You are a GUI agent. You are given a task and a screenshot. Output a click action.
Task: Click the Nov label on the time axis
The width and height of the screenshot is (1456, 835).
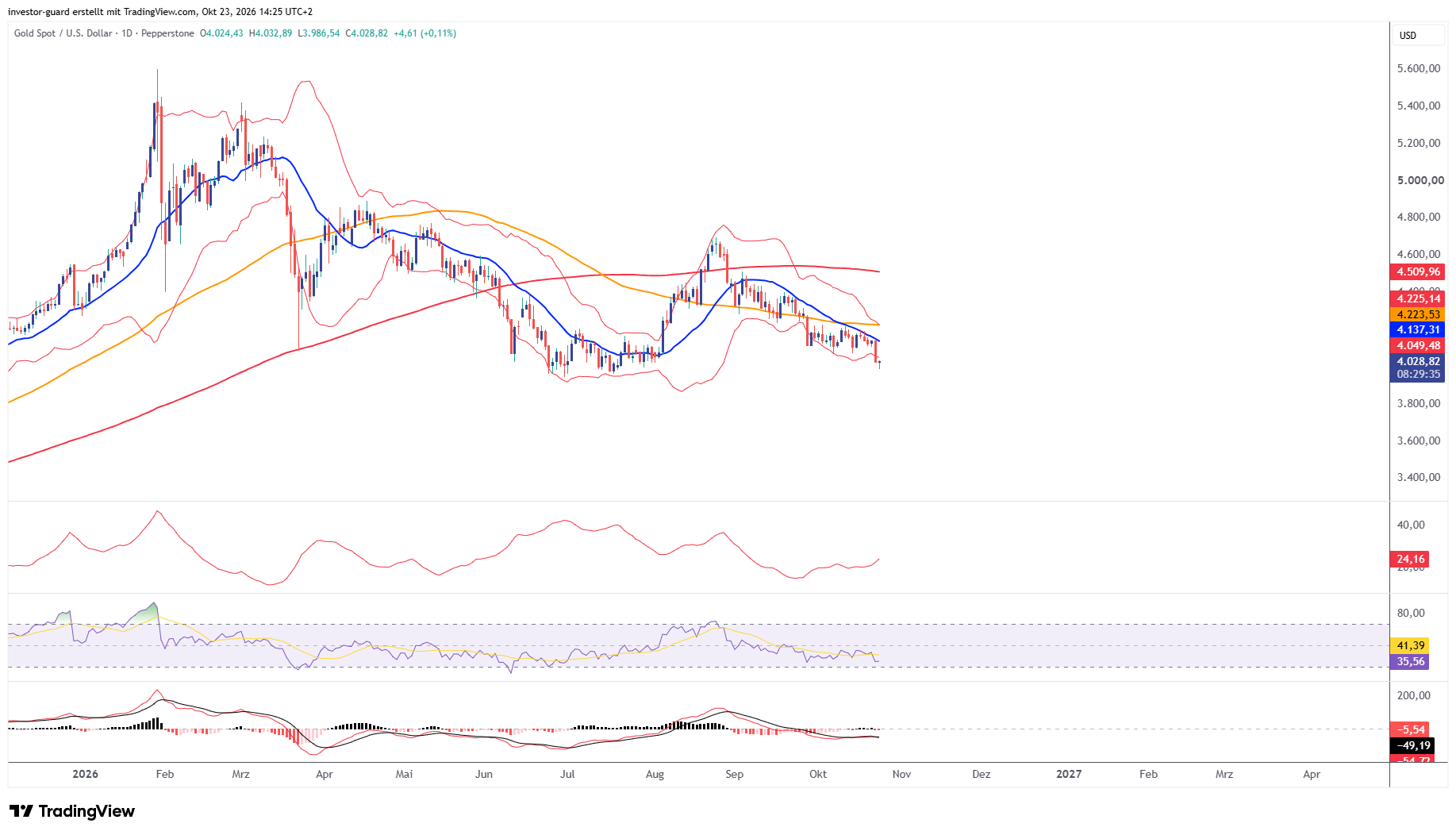click(901, 775)
